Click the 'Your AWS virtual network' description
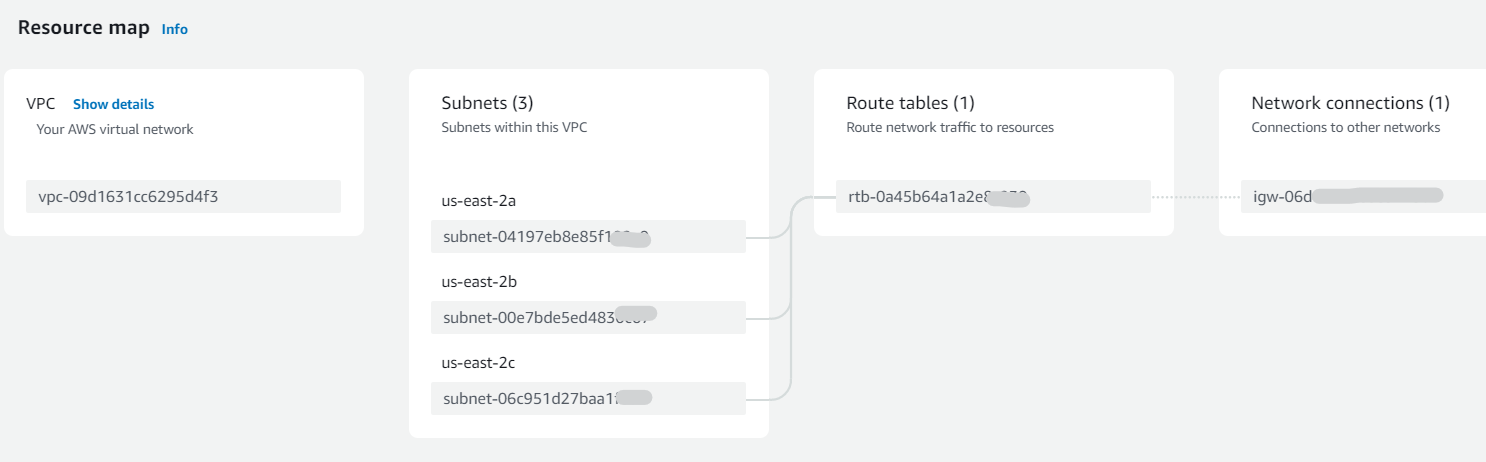1486x462 pixels. tap(115, 129)
